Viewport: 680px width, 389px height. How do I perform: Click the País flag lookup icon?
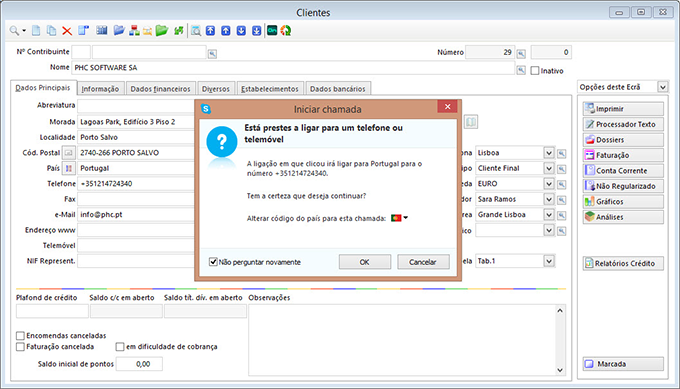pyautogui.click(x=69, y=168)
